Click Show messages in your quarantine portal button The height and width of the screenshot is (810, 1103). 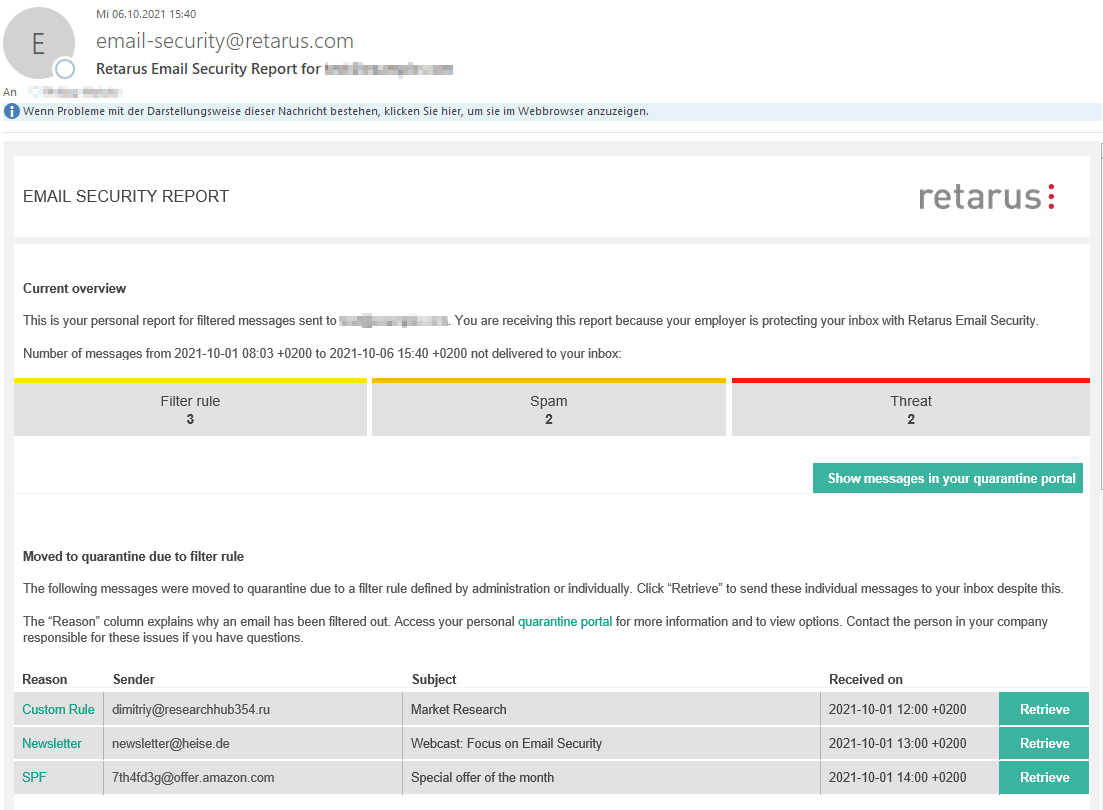[x=948, y=478]
